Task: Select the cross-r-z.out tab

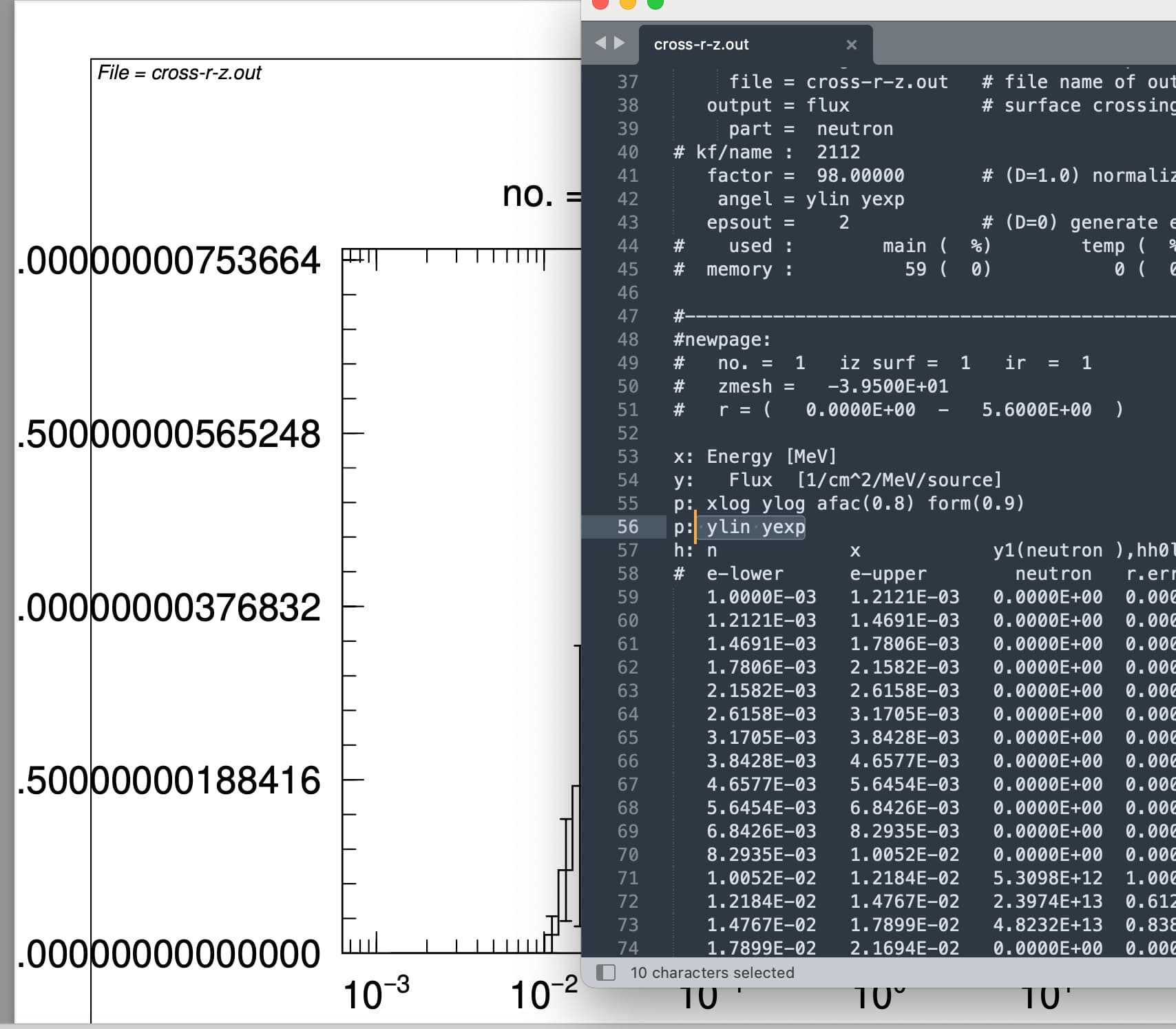Action: click(755, 45)
